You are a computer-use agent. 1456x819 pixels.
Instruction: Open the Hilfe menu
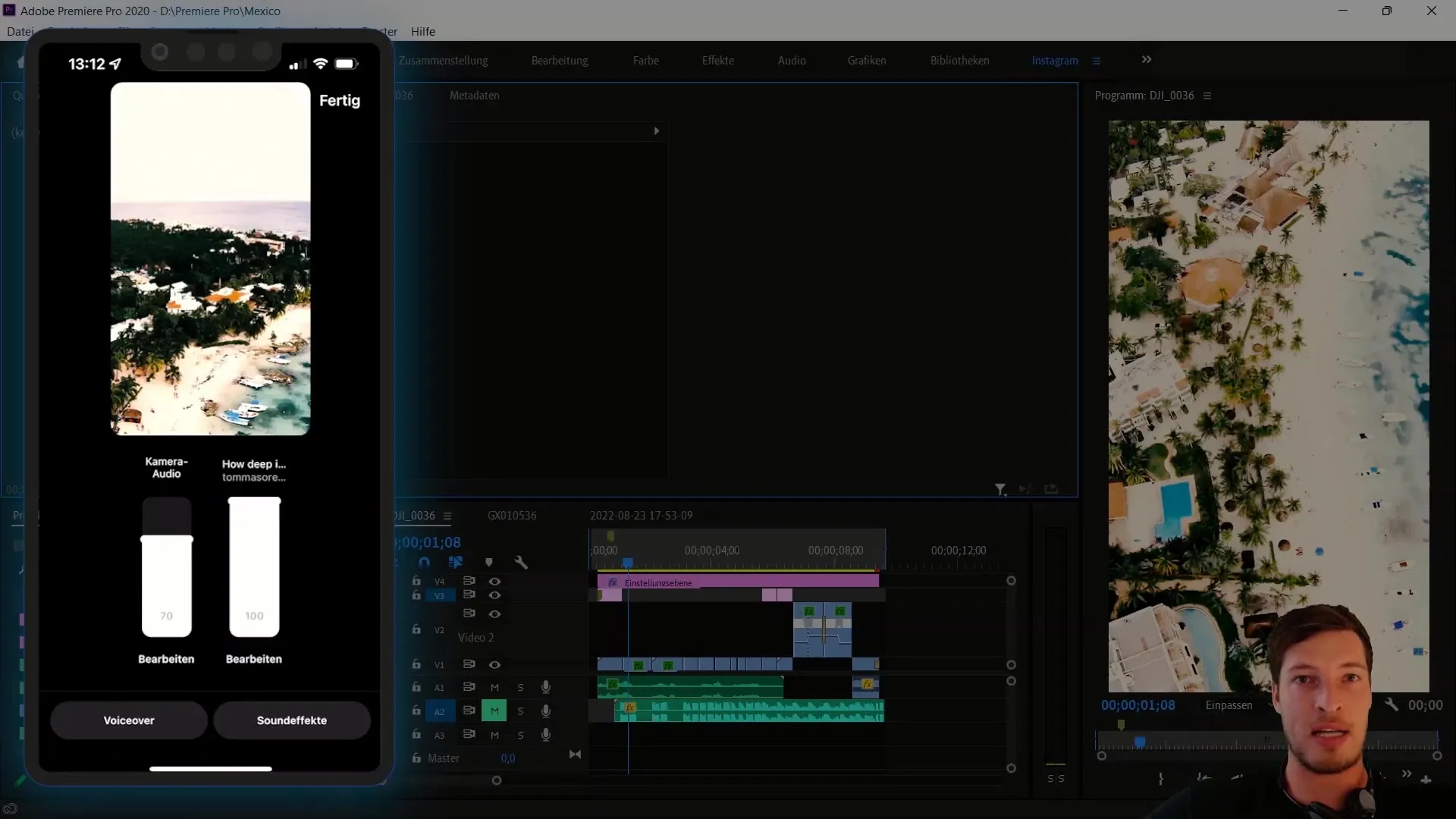click(423, 31)
